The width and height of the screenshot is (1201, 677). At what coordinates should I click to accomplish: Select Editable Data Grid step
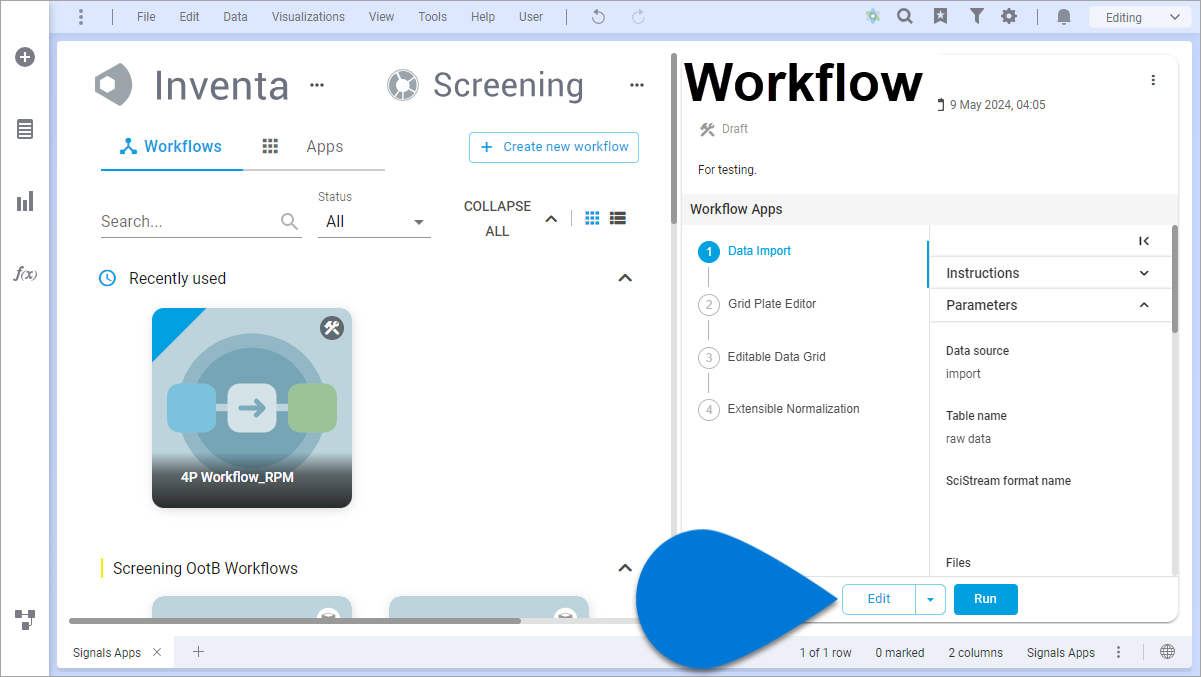pos(776,357)
